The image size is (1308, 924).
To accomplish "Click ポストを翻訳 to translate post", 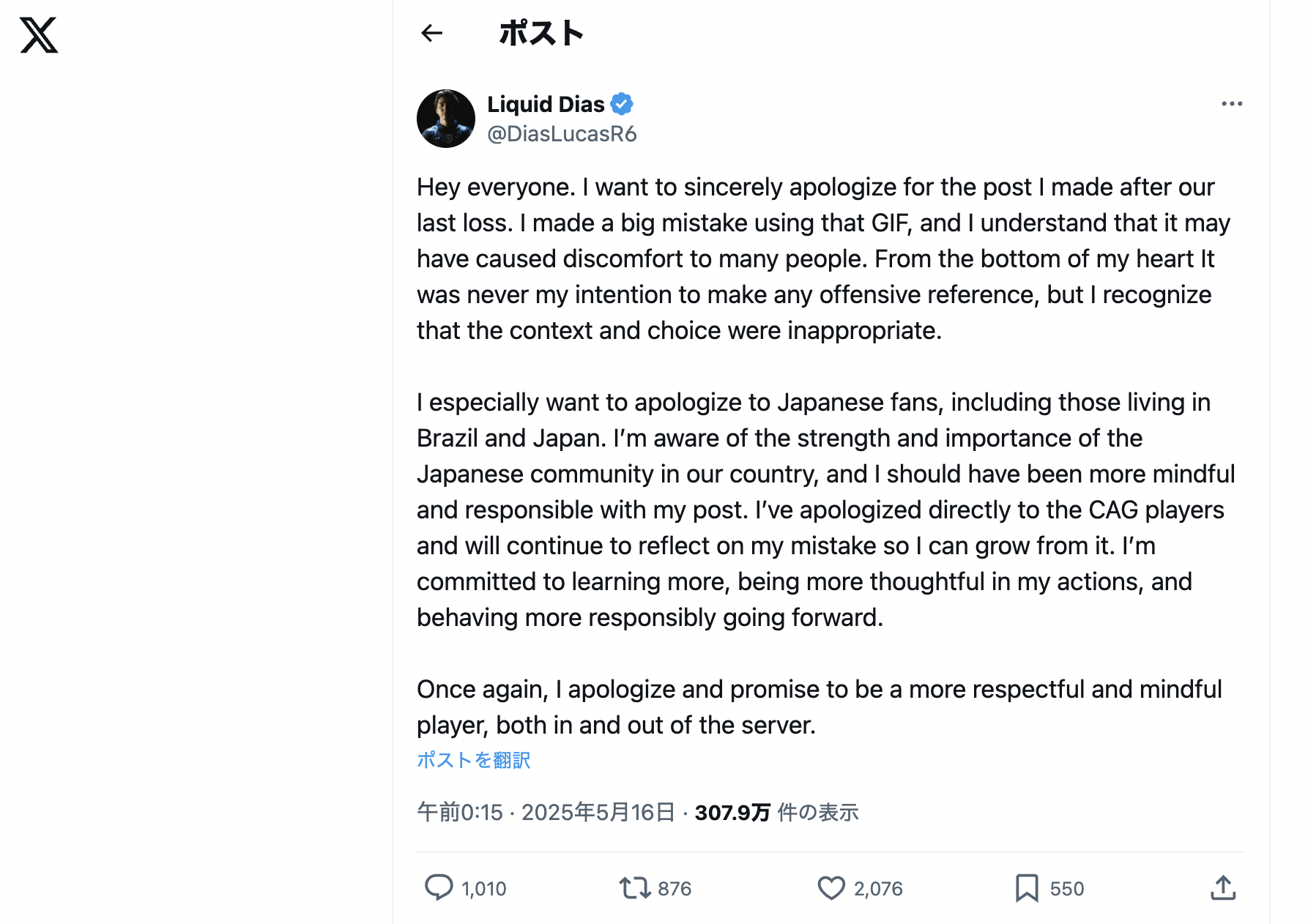I will point(473,760).
